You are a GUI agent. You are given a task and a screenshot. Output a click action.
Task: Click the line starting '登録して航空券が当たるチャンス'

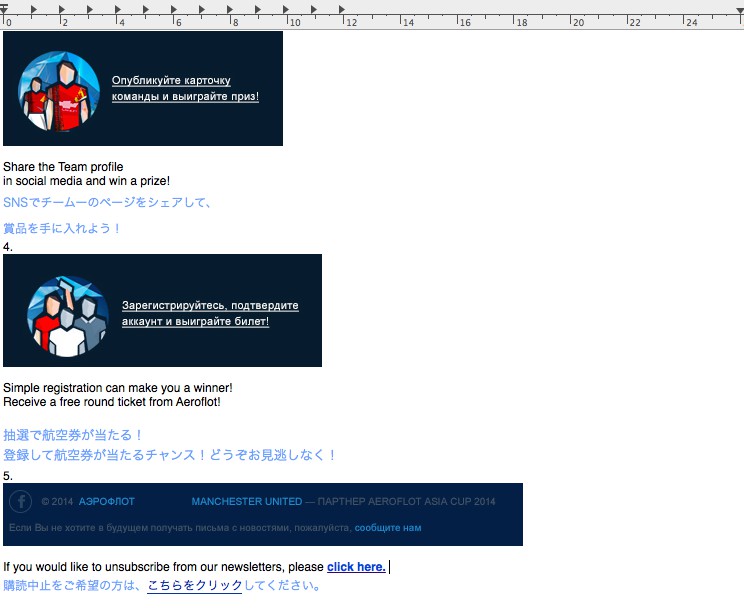170,455
